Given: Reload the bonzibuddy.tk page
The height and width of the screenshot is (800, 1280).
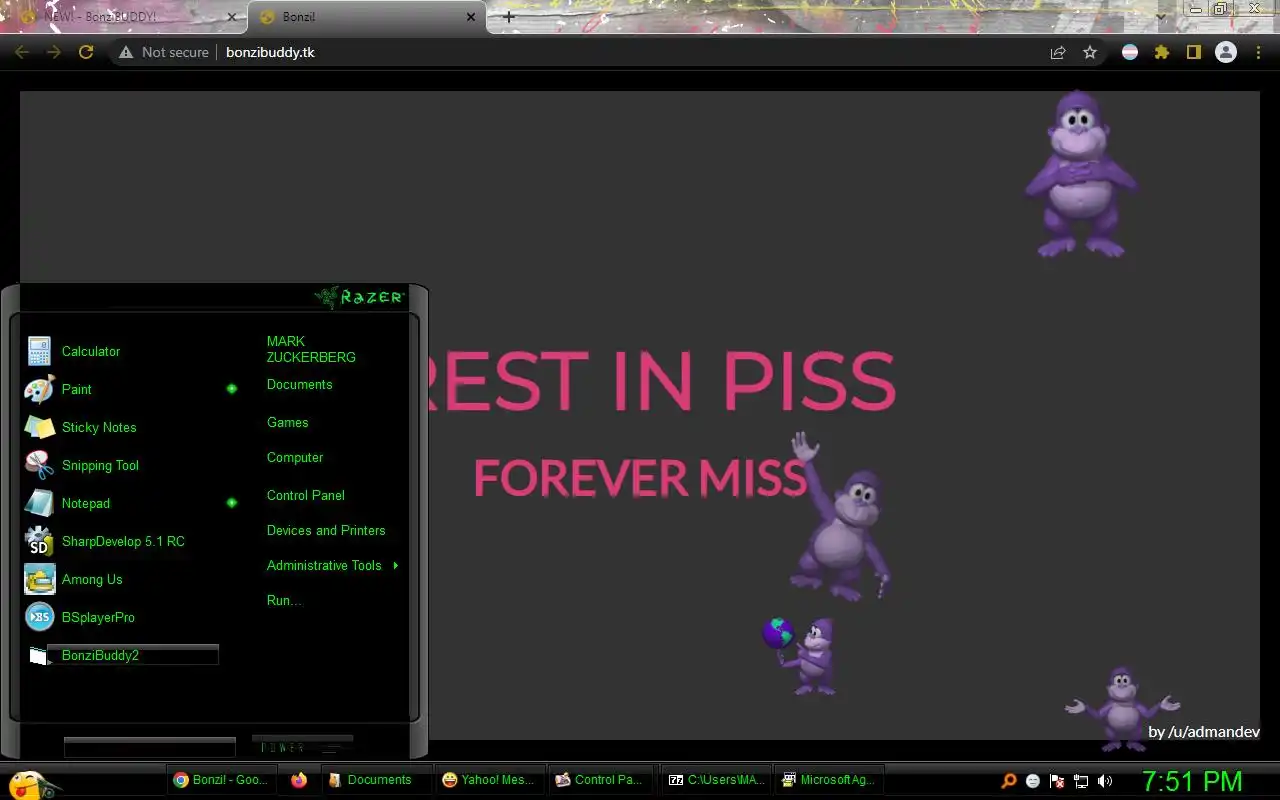Looking at the screenshot, I should click(86, 52).
